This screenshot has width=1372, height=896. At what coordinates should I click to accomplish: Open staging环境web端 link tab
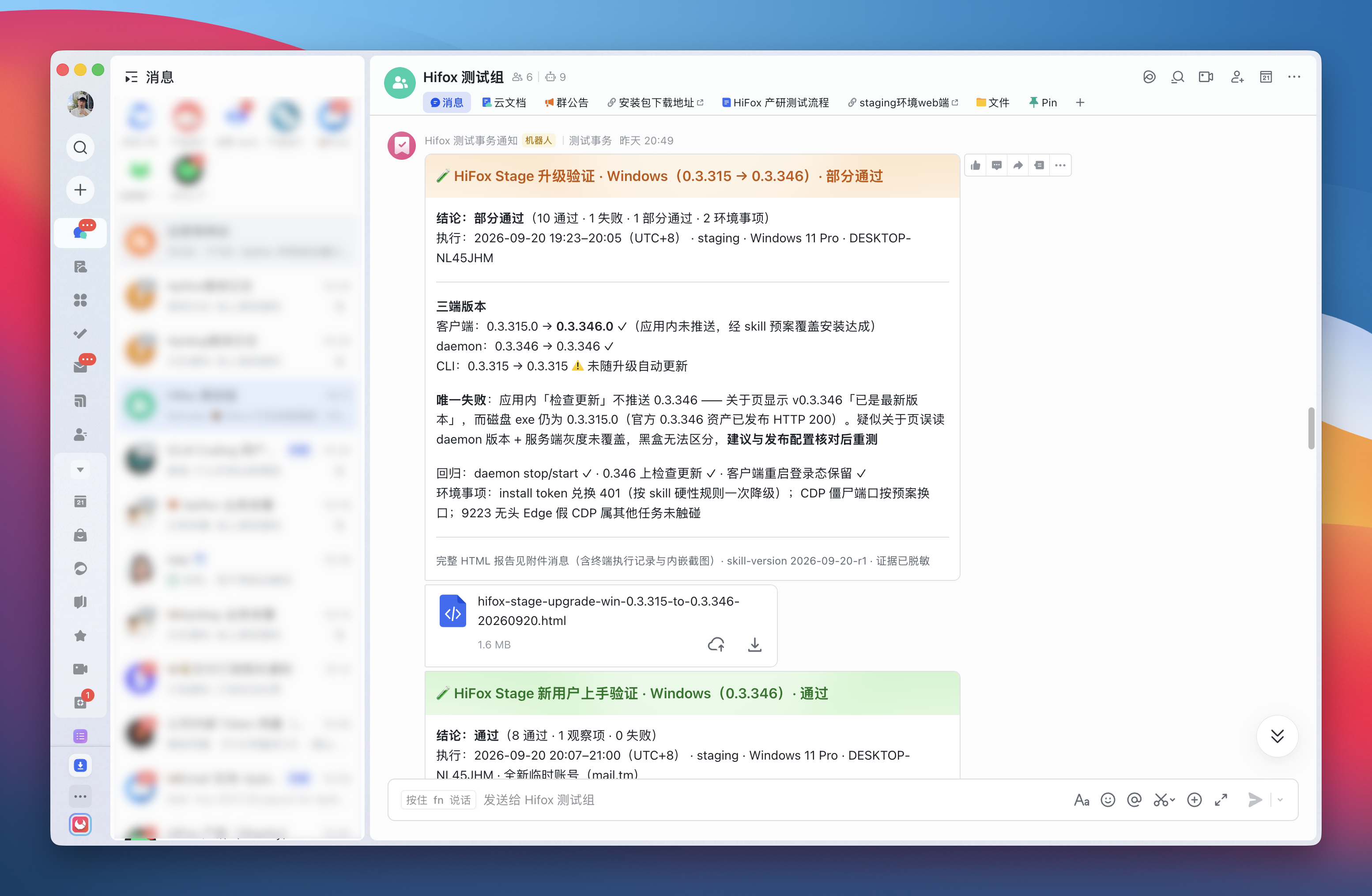[903, 102]
